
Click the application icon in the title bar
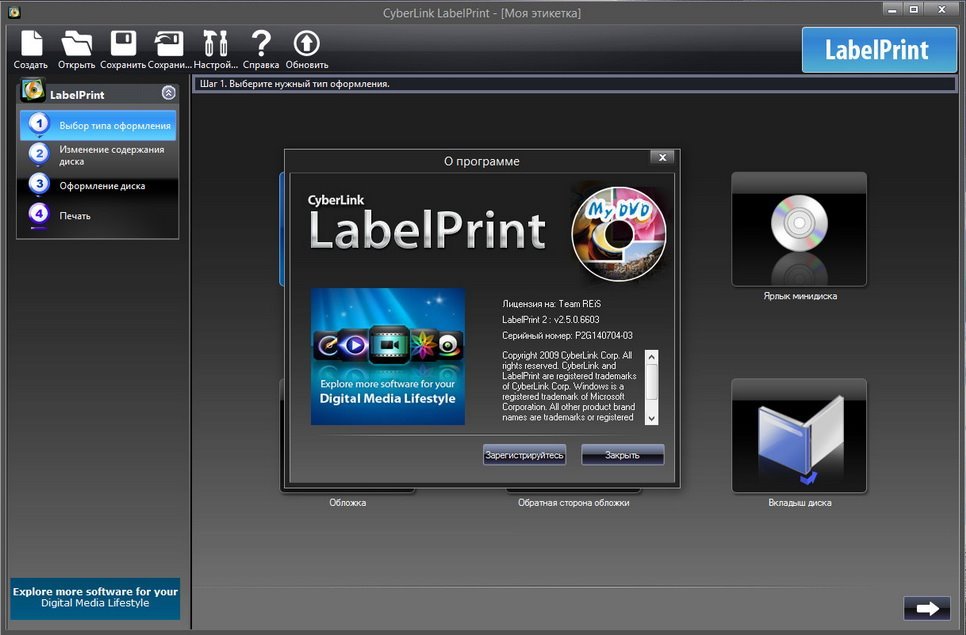pos(14,11)
